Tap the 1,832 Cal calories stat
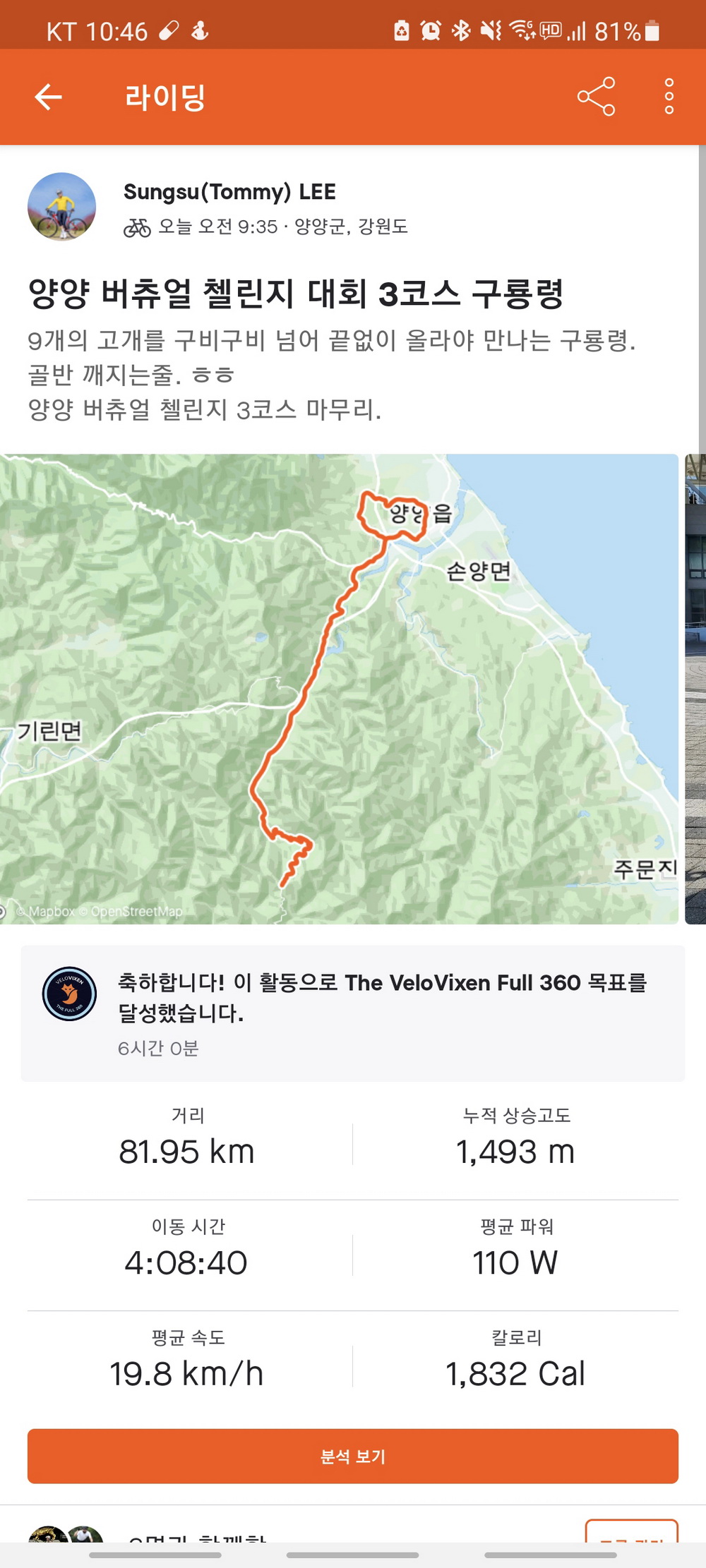The image size is (706, 1568). pos(515,1373)
